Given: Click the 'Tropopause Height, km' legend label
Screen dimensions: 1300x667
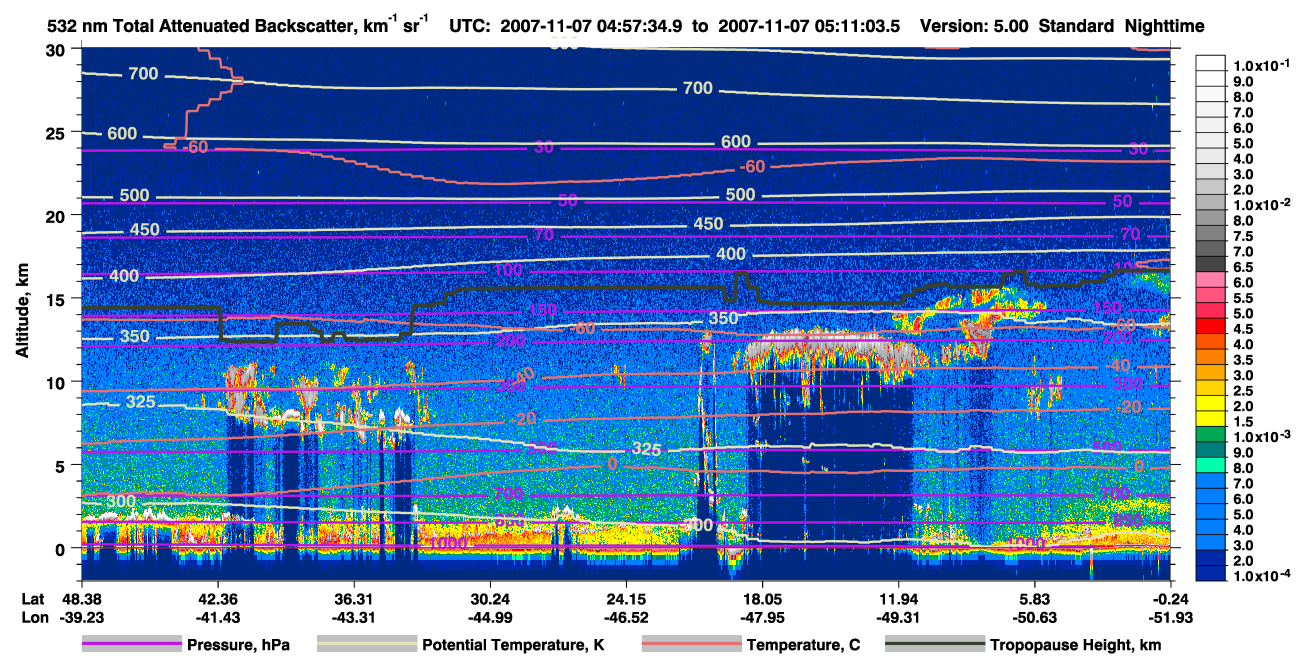Looking at the screenshot, I should (1076, 645).
